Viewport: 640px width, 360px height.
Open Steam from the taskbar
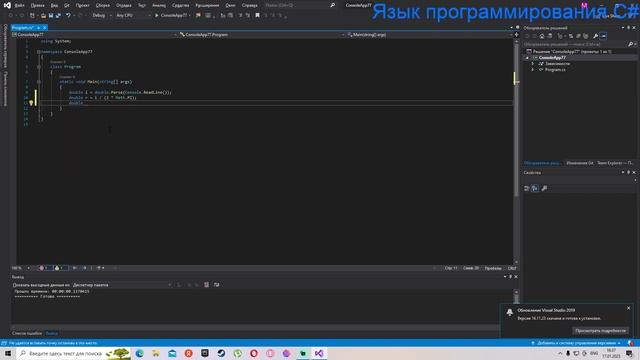point(221,353)
